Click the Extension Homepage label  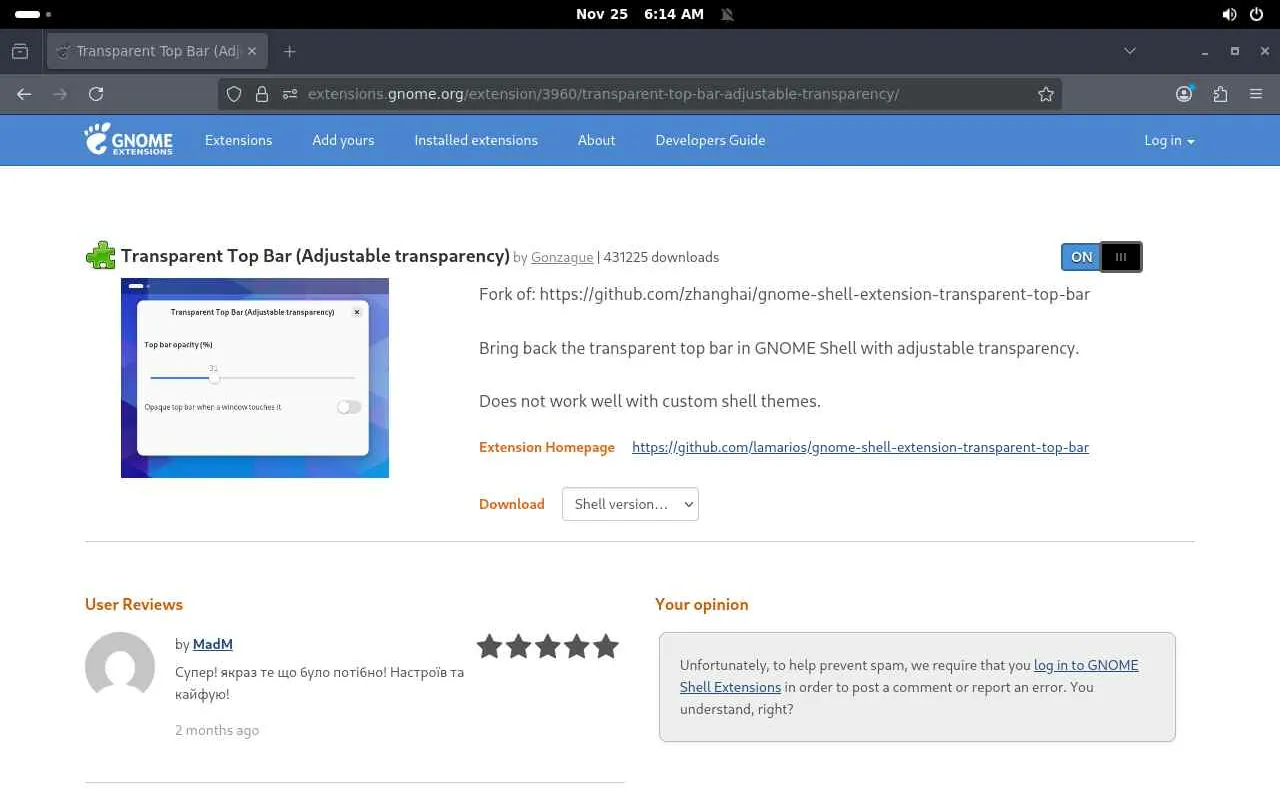pyautogui.click(x=547, y=447)
